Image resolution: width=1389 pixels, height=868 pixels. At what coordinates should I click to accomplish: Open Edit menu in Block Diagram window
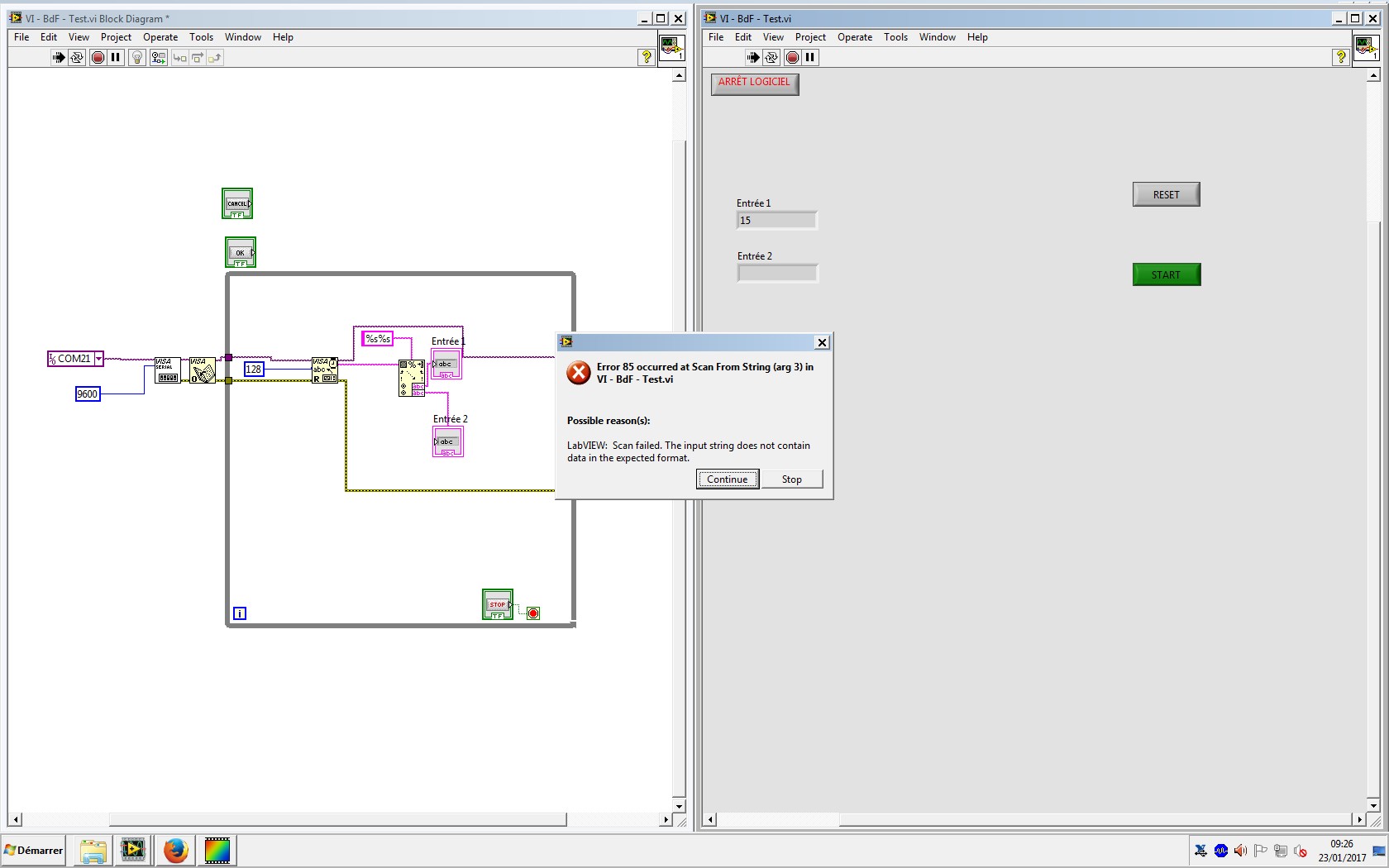[x=49, y=37]
